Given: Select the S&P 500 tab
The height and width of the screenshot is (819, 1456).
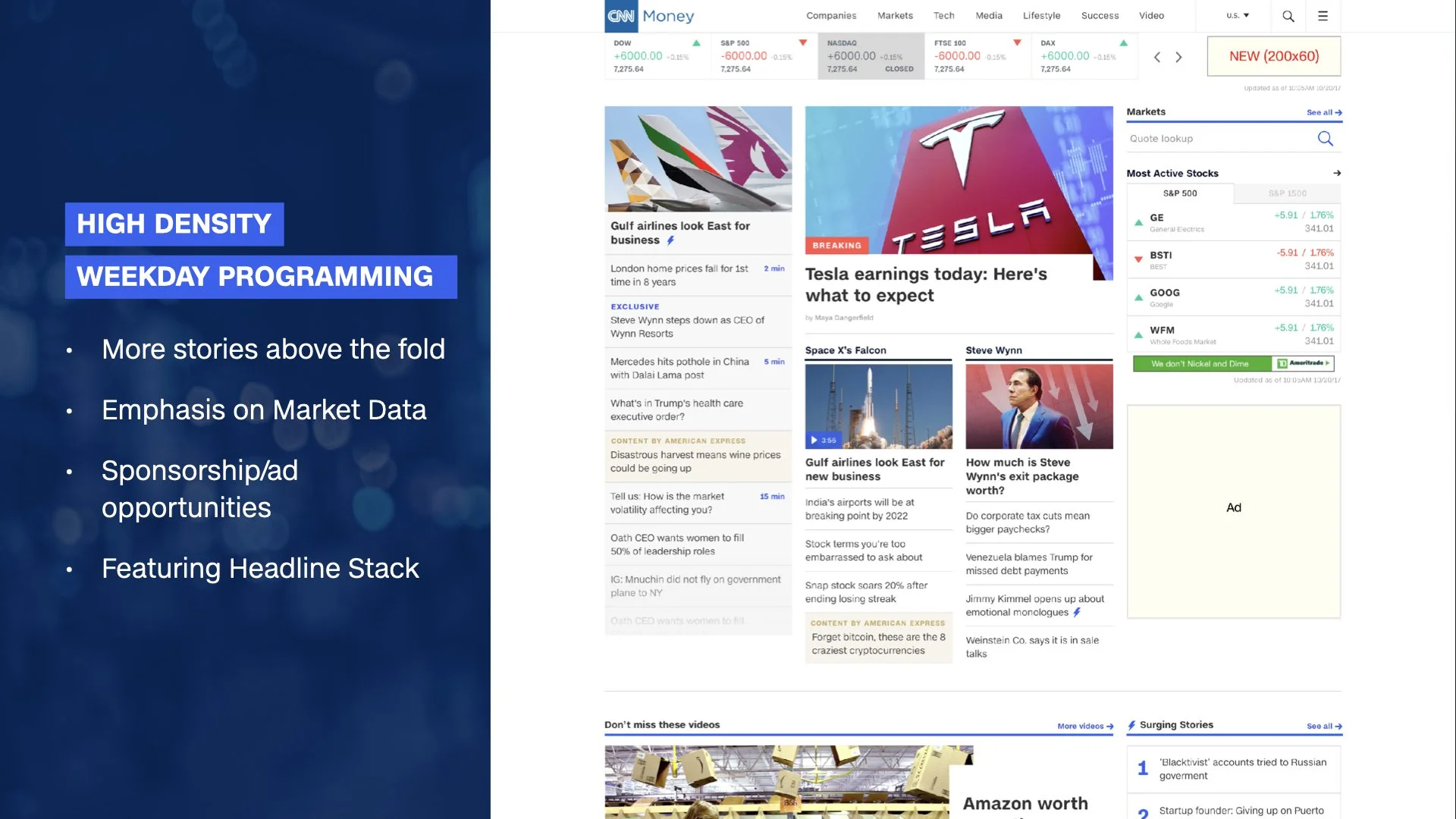Looking at the screenshot, I should 1180,193.
